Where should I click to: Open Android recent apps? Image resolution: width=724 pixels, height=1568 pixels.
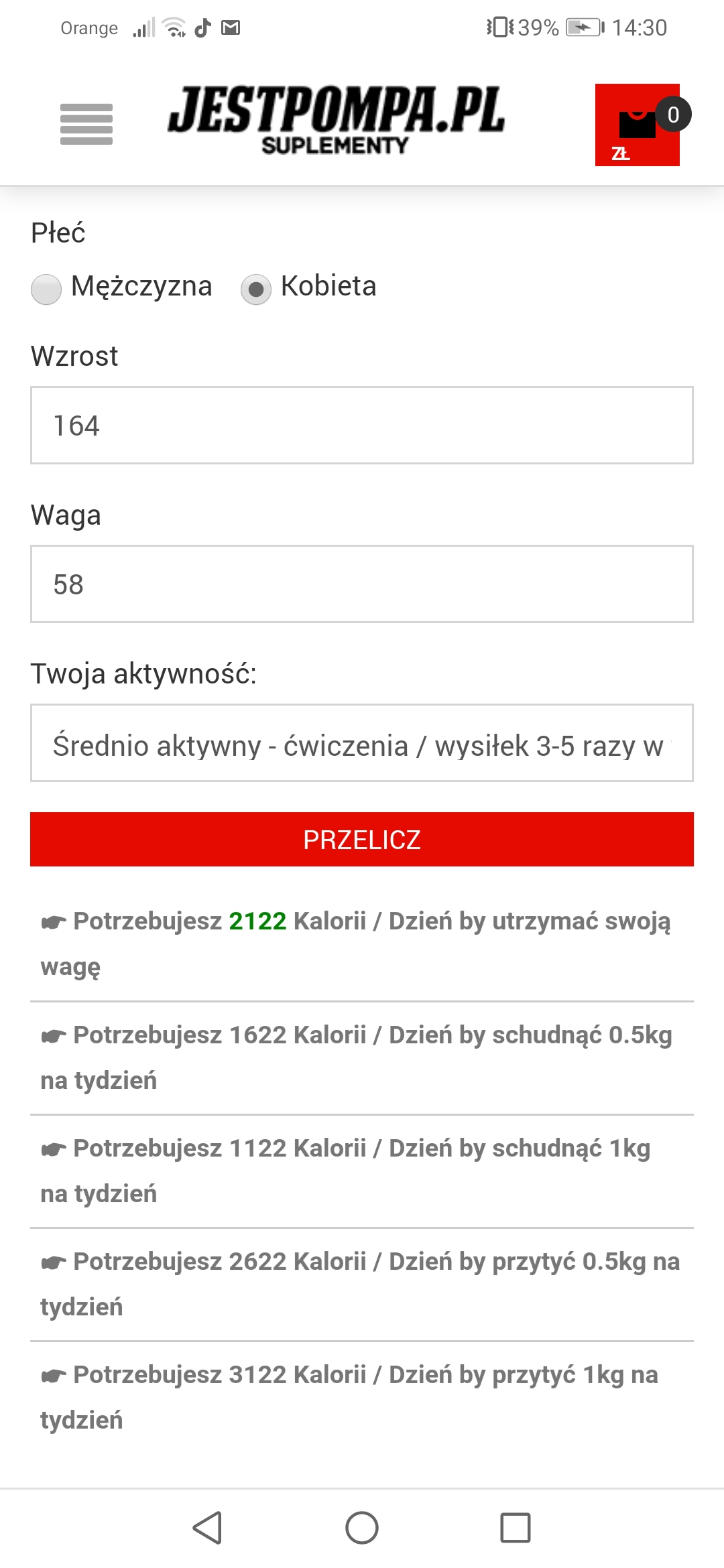coord(515,1528)
